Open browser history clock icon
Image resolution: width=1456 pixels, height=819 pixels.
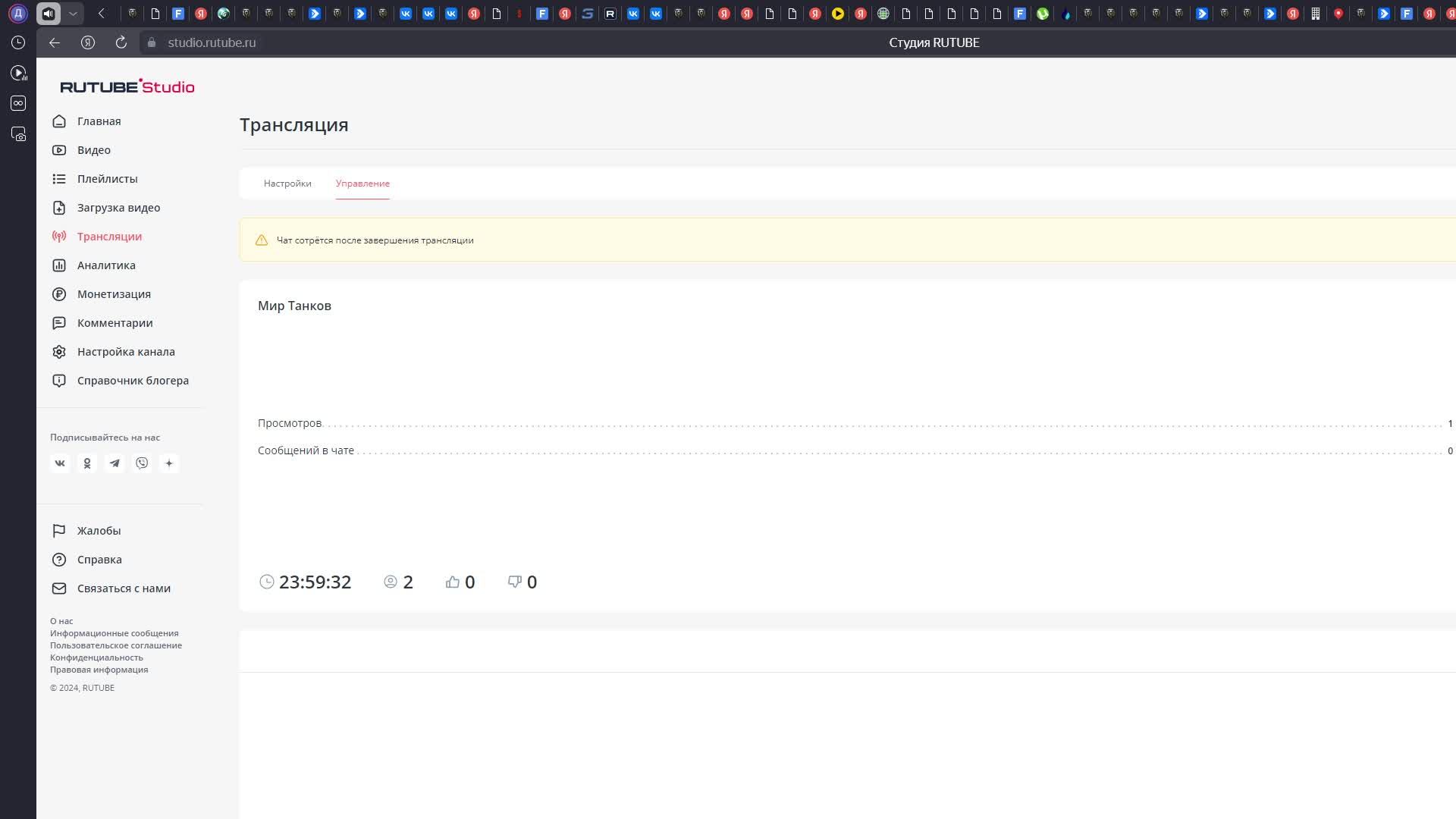[18, 42]
